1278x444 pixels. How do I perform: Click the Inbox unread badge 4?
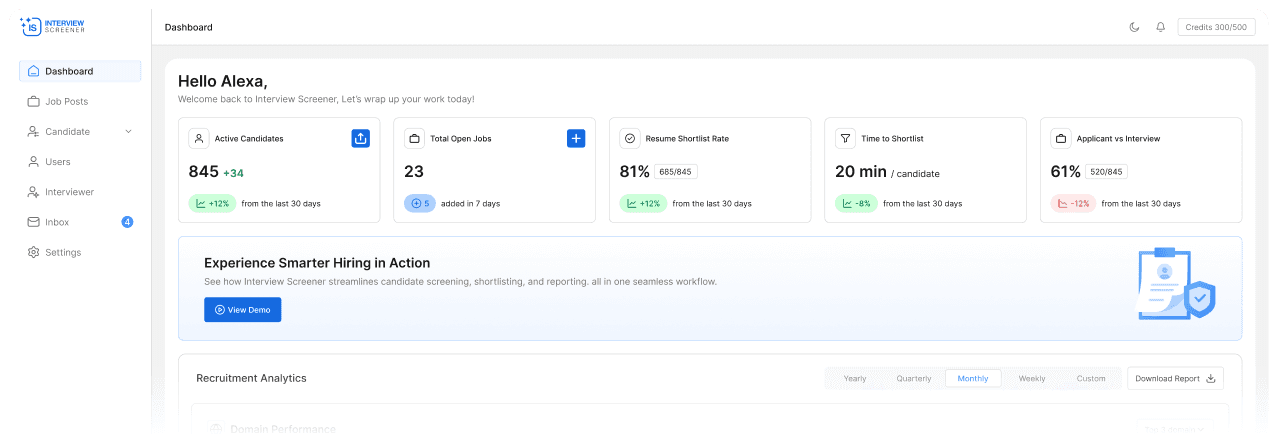pos(127,222)
